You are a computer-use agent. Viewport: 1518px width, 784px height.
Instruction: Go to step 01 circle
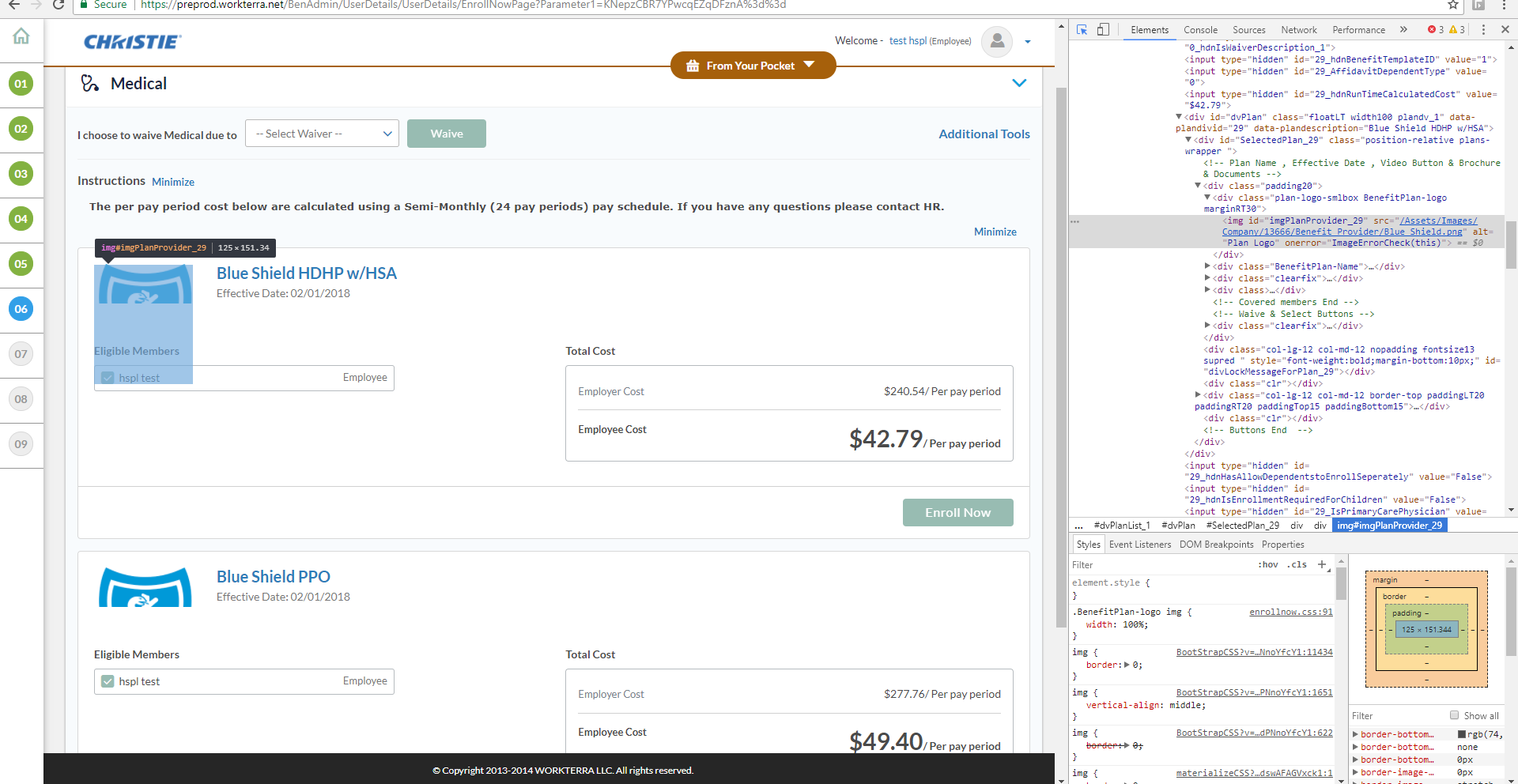click(x=21, y=84)
